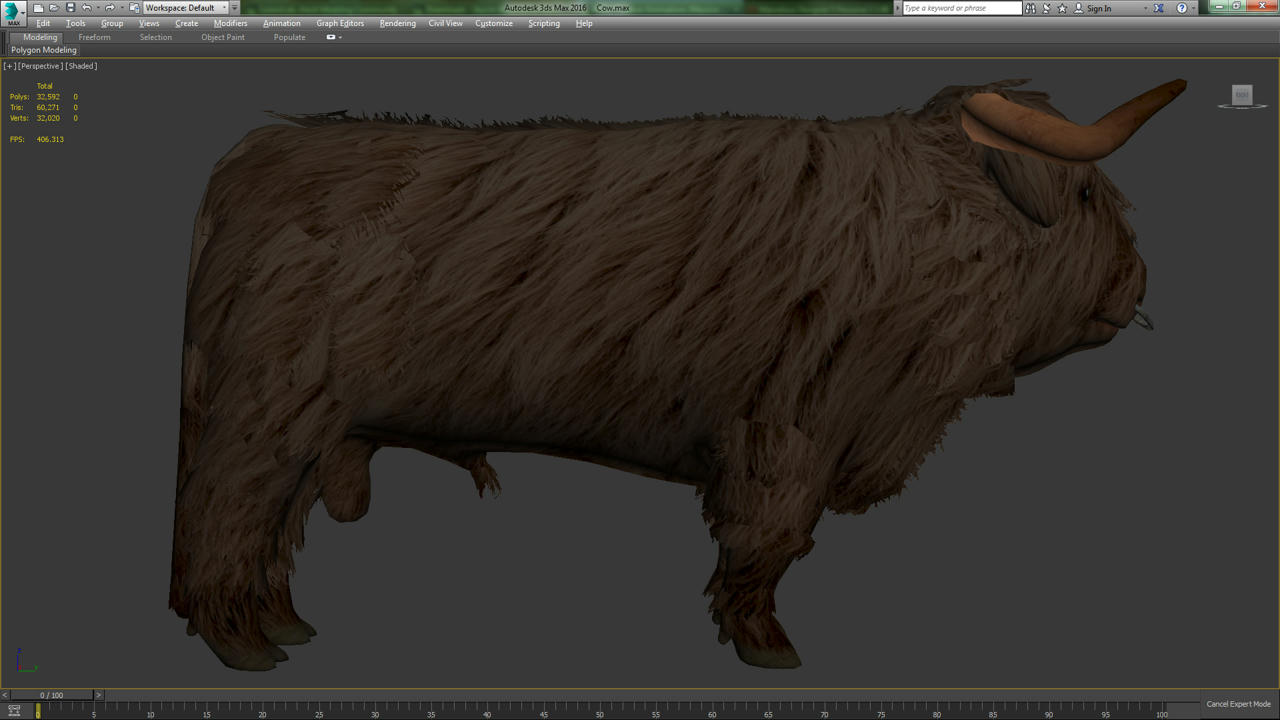Click frame 100 on the timeline
The height and width of the screenshot is (720, 1280).
(x=1162, y=711)
